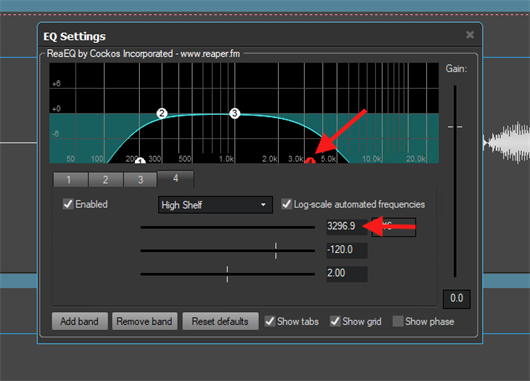The width and height of the screenshot is (530, 381).
Task: Click the frequency field showing 3296.9
Action: point(347,226)
